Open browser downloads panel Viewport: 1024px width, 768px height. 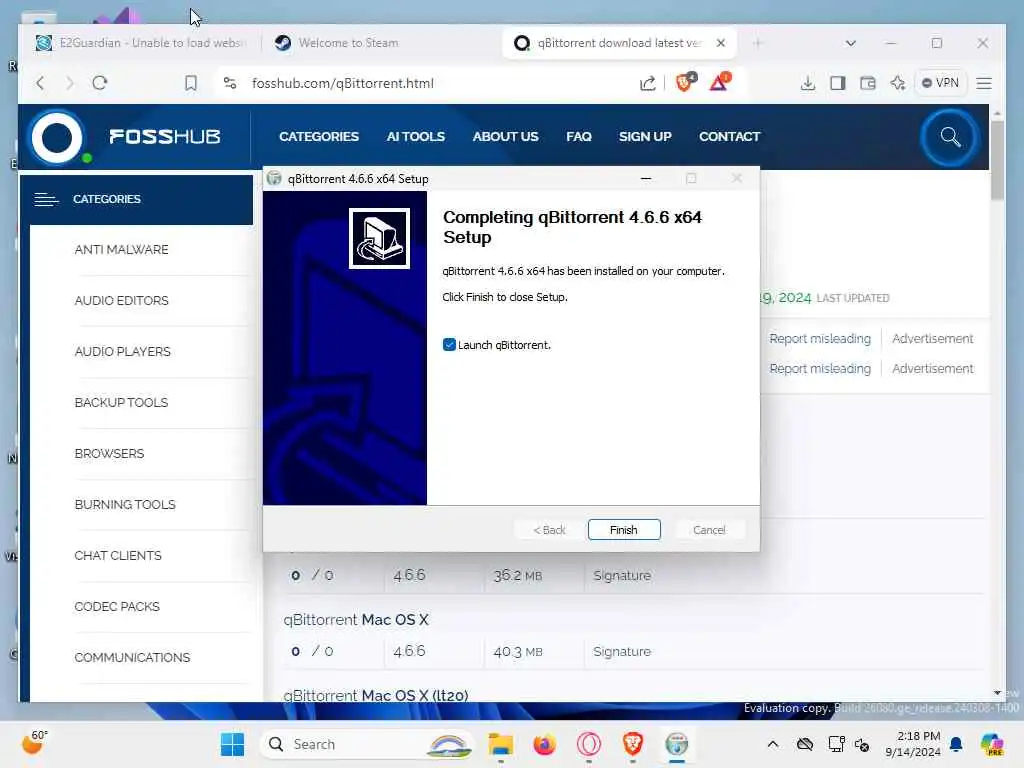[x=808, y=83]
